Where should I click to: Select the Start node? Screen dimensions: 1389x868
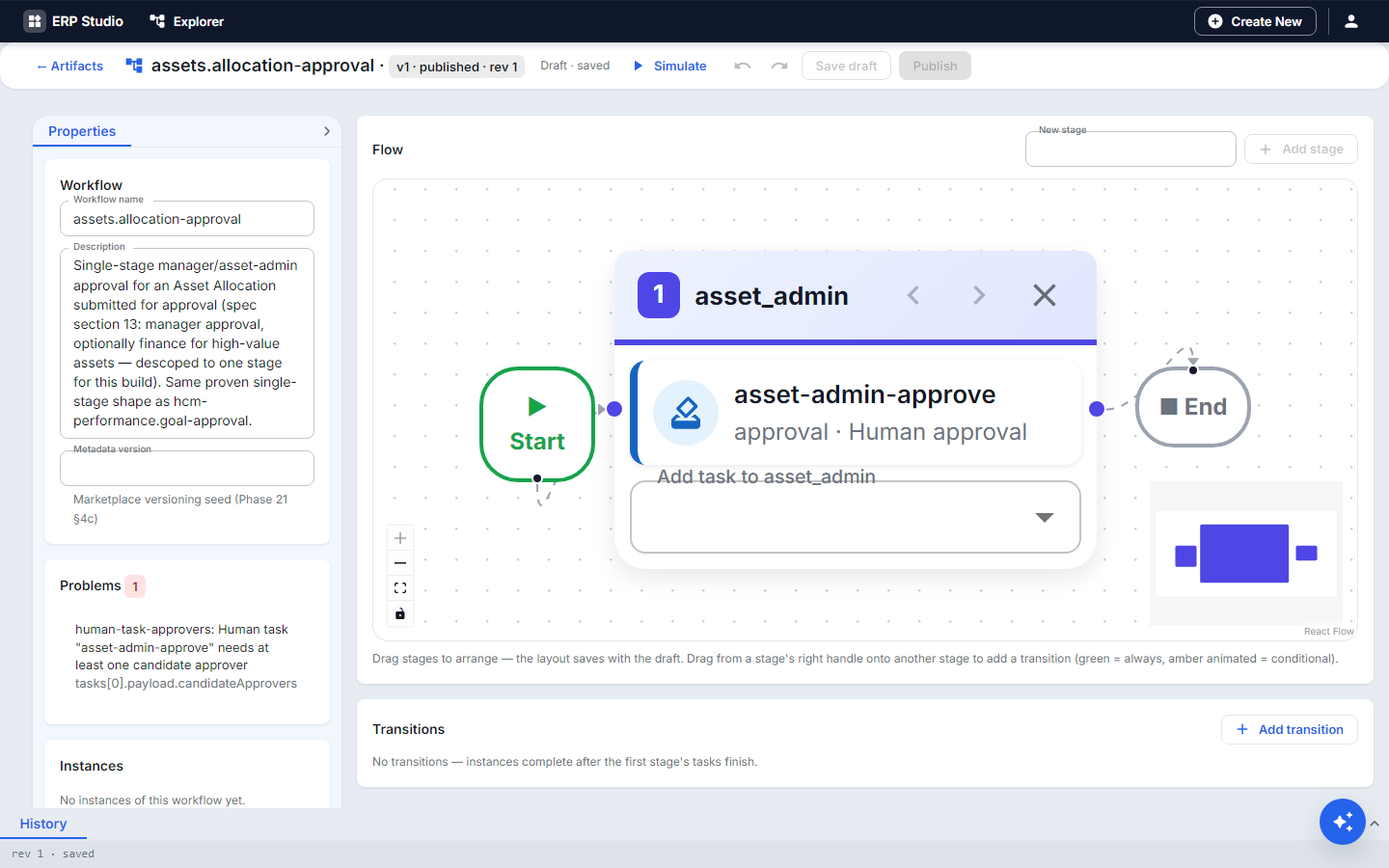click(537, 424)
